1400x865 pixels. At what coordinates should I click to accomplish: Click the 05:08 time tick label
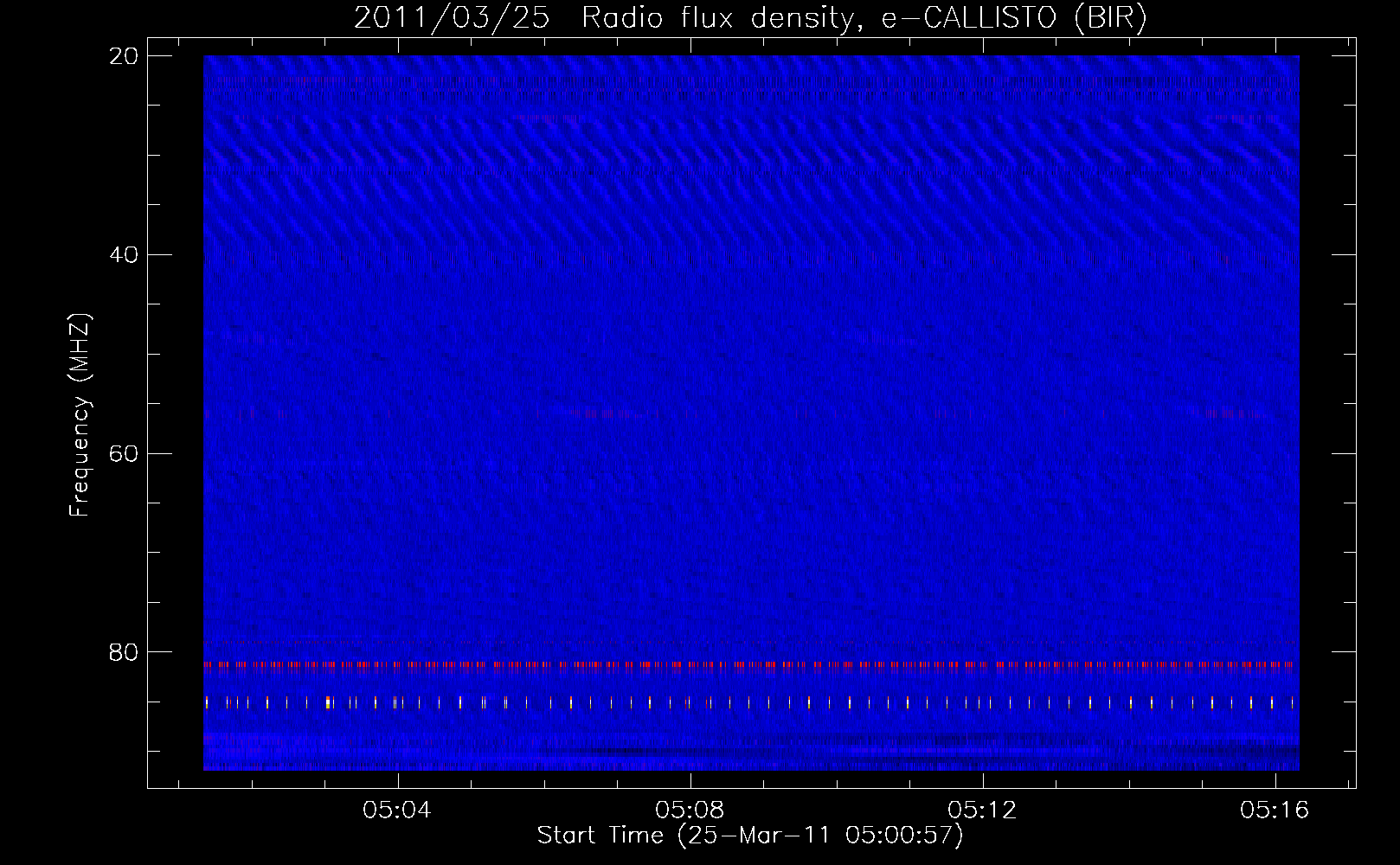(690, 811)
